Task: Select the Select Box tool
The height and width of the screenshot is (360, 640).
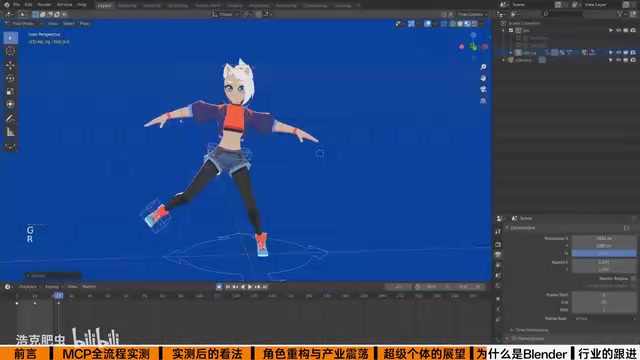Action: tap(10, 38)
